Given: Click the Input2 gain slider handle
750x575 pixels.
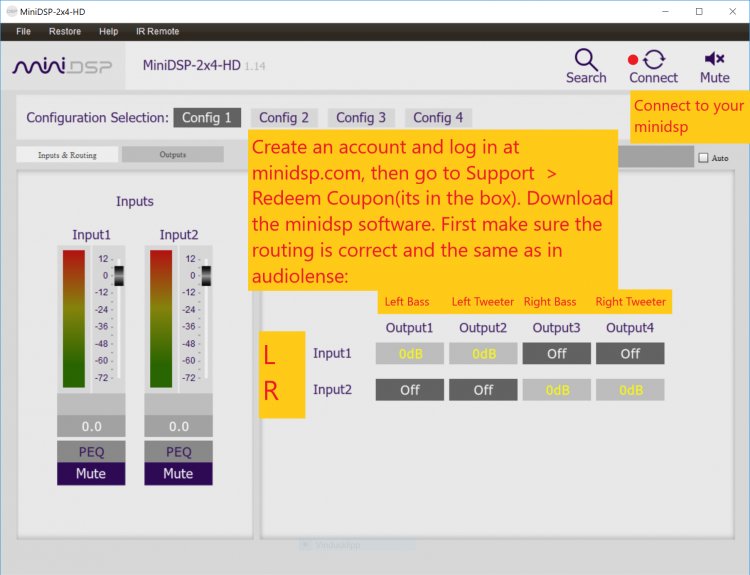Looking at the screenshot, I should point(206,276).
